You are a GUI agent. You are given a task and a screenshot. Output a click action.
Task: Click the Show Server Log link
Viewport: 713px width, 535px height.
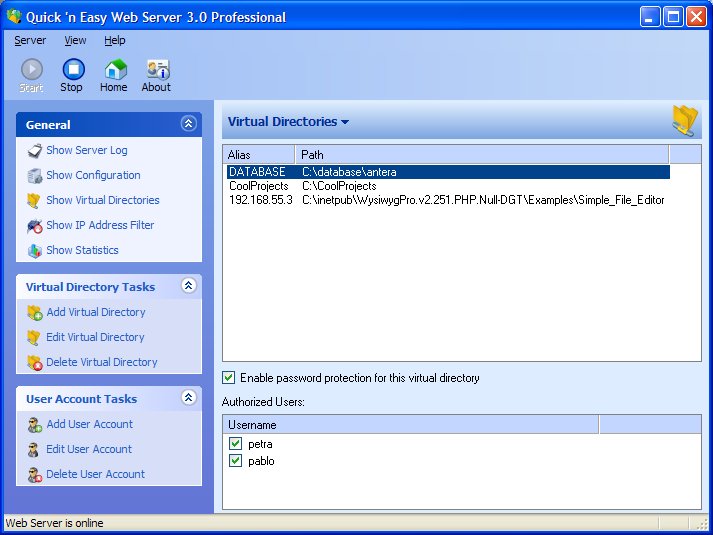pyautogui.click(x=87, y=150)
